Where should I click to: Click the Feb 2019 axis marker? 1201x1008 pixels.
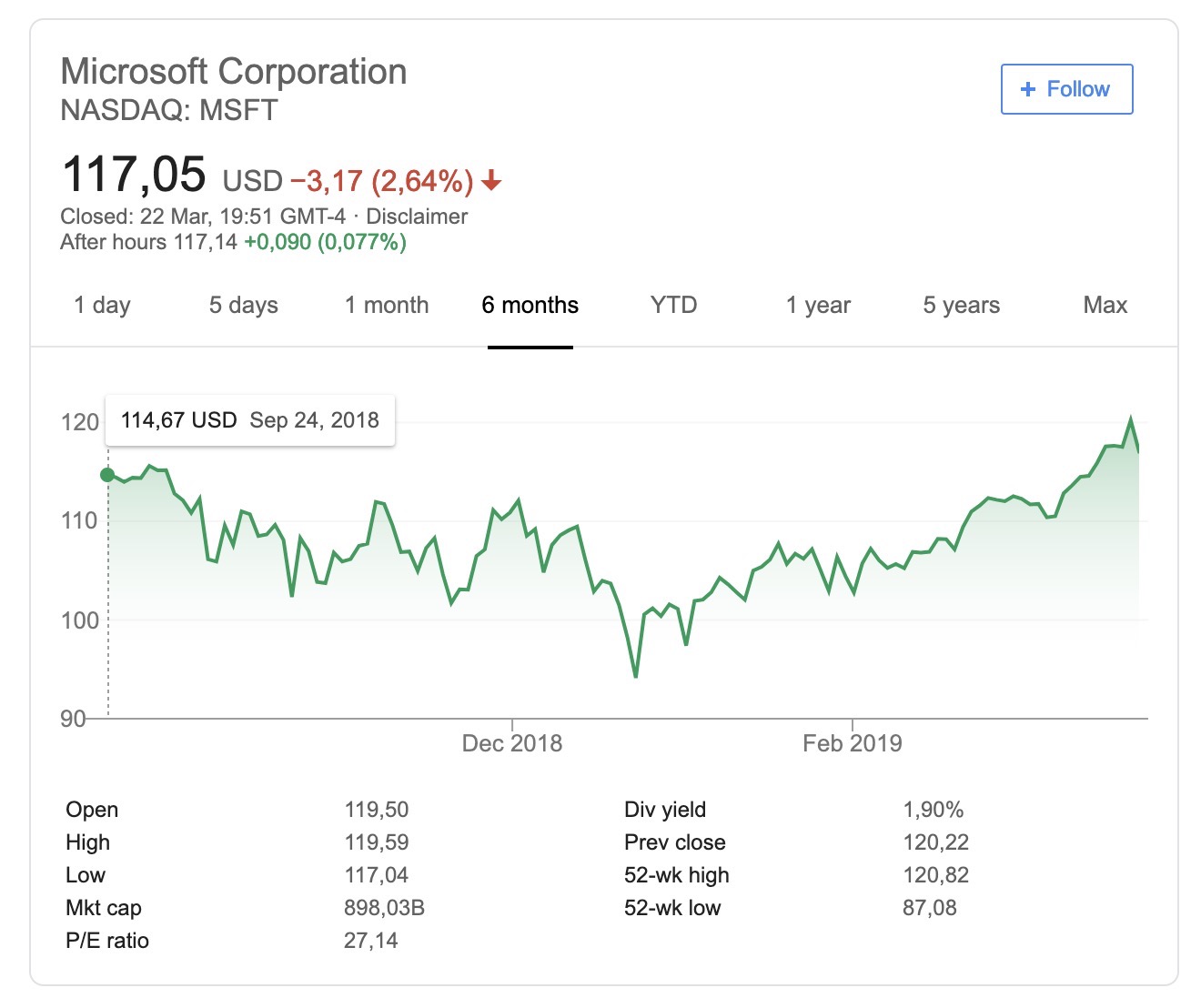click(x=853, y=743)
